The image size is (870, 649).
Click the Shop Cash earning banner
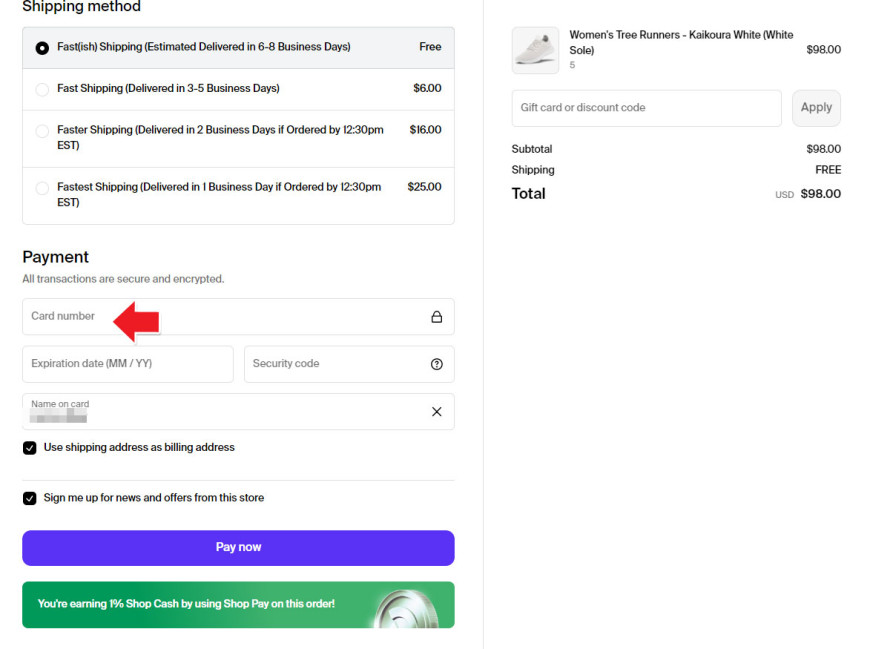point(238,605)
